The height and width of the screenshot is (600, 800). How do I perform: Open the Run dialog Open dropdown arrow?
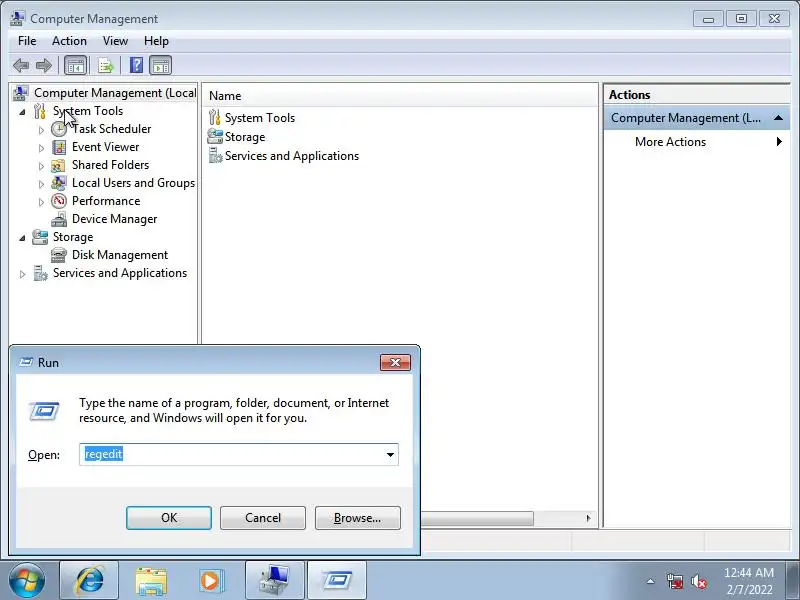pos(390,455)
